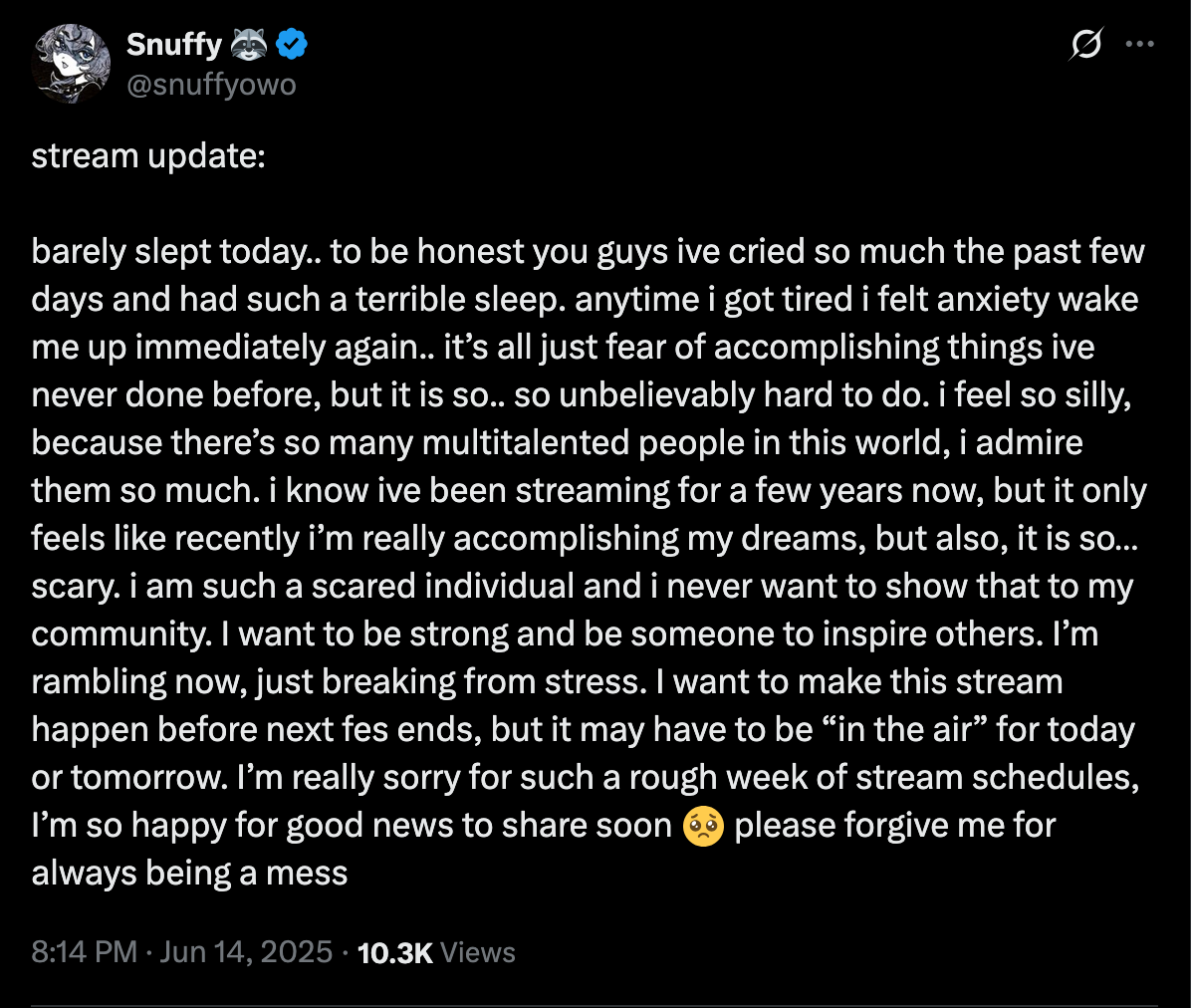This screenshot has width=1191, height=1008.
Task: Click the phrase "in the air" in tweet
Action: 904,730
